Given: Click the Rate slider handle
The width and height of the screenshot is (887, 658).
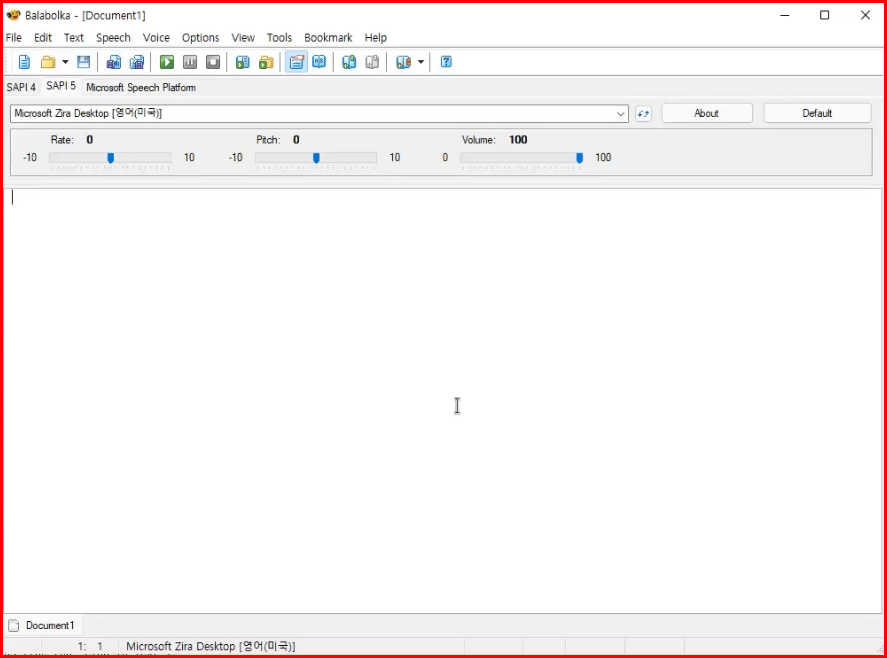Looking at the screenshot, I should coord(111,158).
